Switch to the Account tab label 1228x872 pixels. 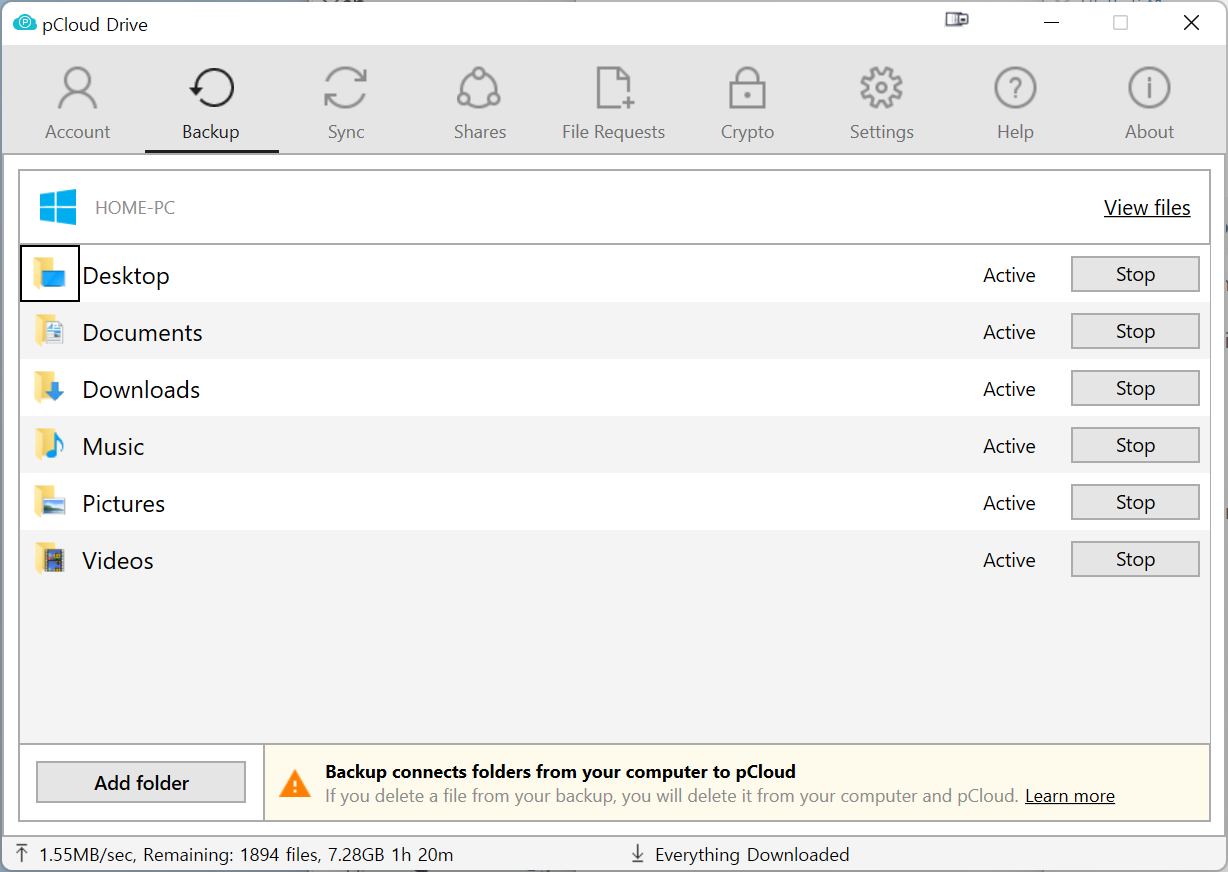click(78, 132)
